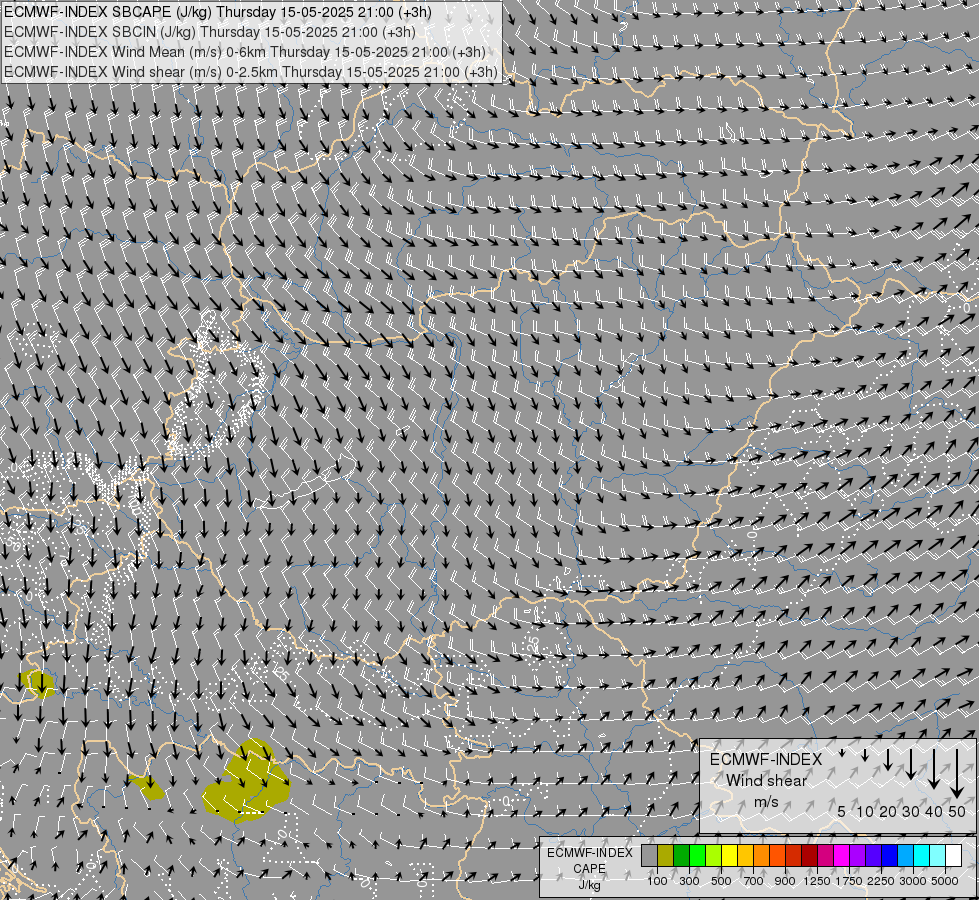
Task: Select the bright green CAPE legend swatch
Action: point(697,856)
